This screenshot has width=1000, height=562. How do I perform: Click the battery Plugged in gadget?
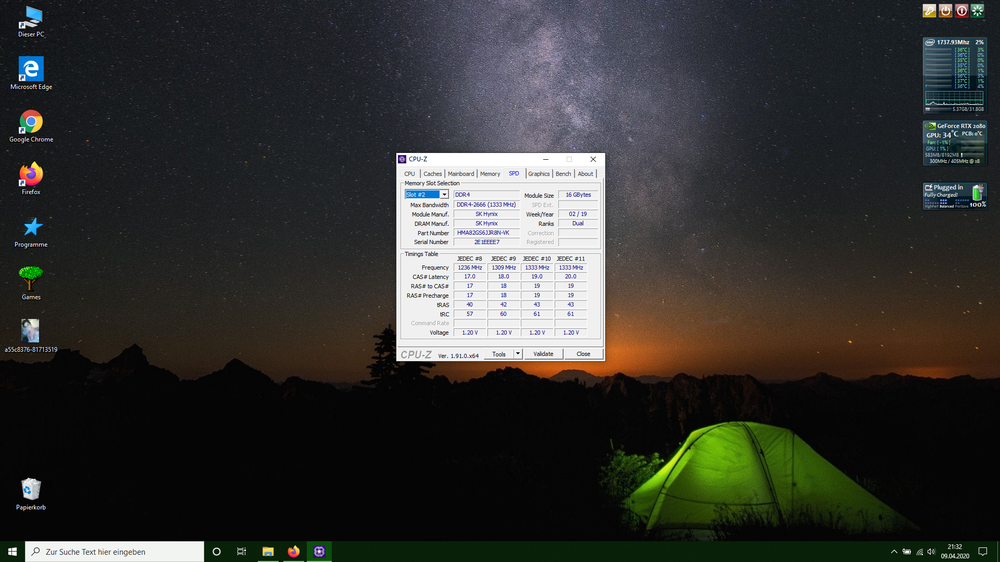(x=954, y=195)
